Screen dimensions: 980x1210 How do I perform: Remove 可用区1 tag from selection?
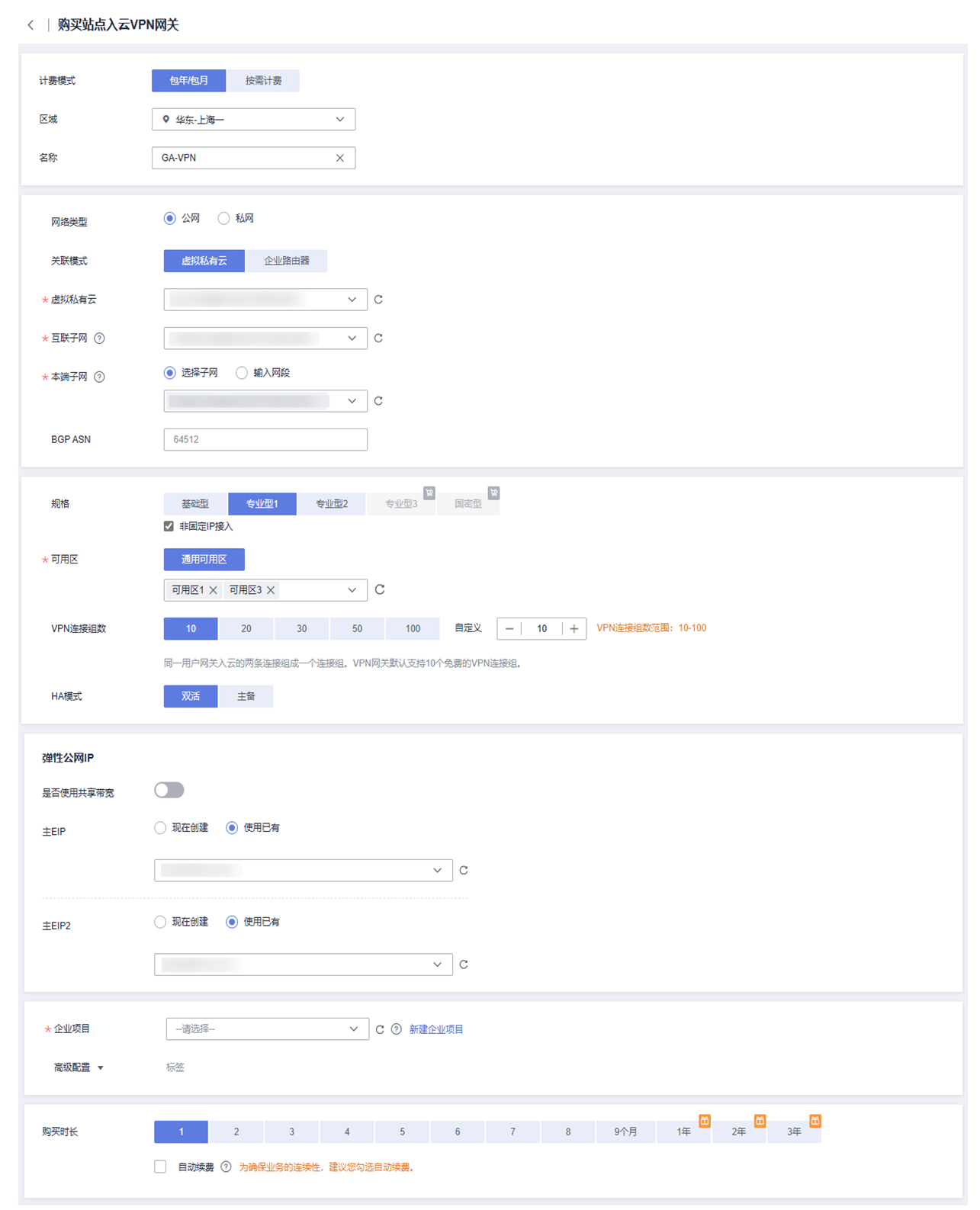214,590
